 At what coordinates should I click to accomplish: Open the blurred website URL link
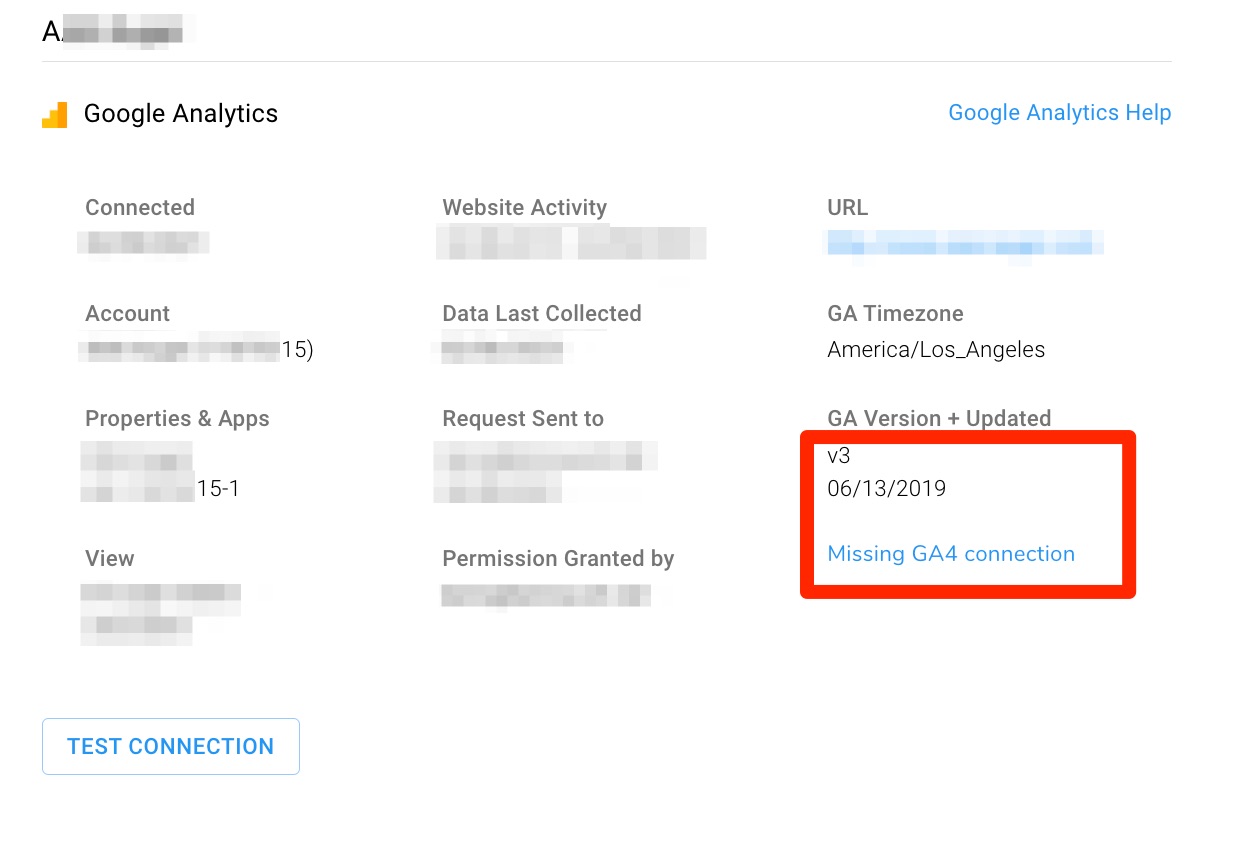coord(963,242)
